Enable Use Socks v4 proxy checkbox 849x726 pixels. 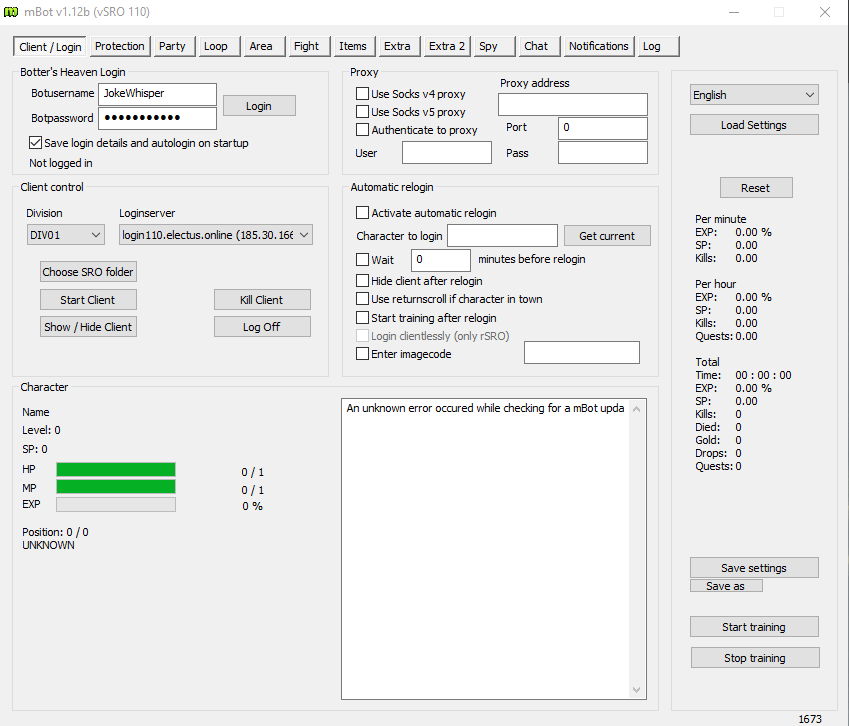point(363,94)
